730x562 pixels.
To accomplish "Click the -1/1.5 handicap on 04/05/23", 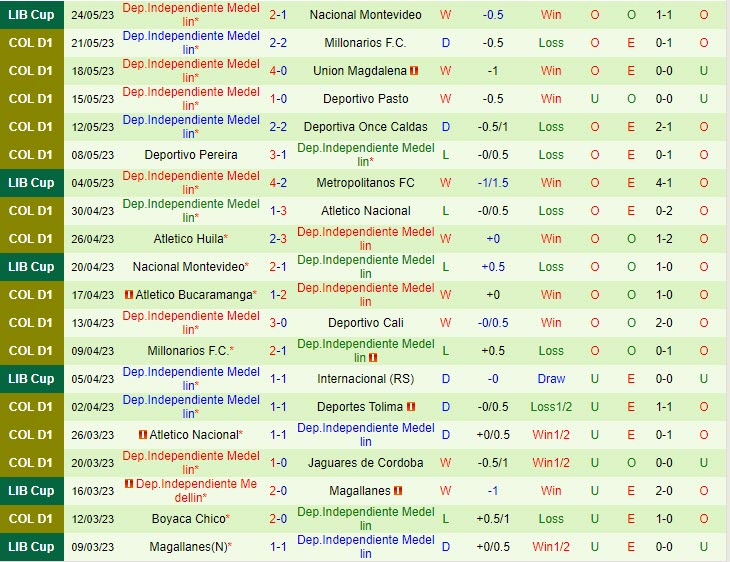I will click(x=493, y=183).
